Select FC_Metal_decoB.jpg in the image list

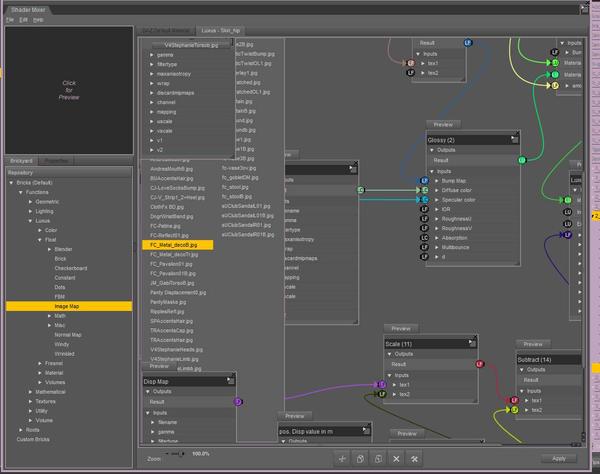(178, 245)
